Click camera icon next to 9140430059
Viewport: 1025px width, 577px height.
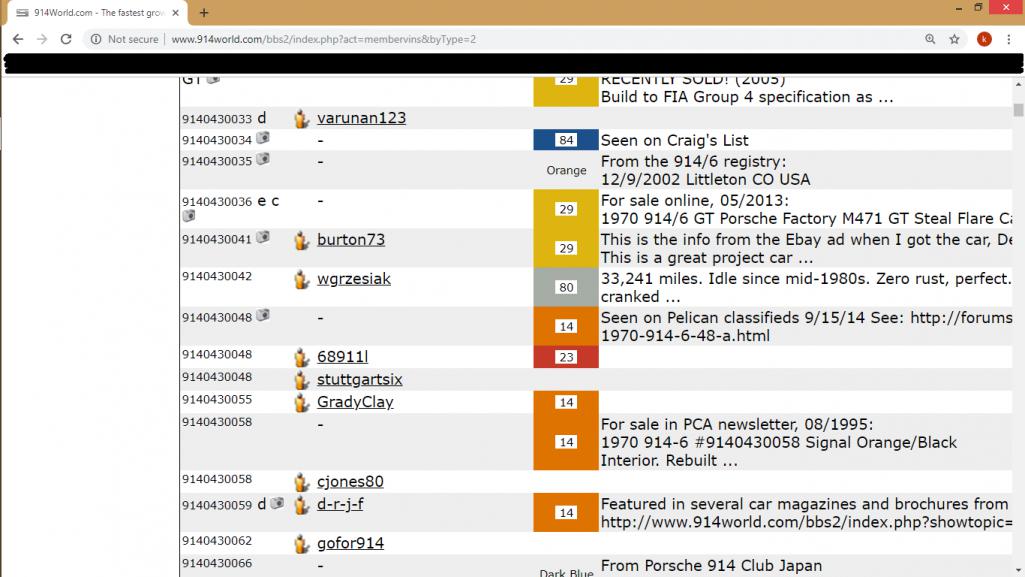(277, 503)
